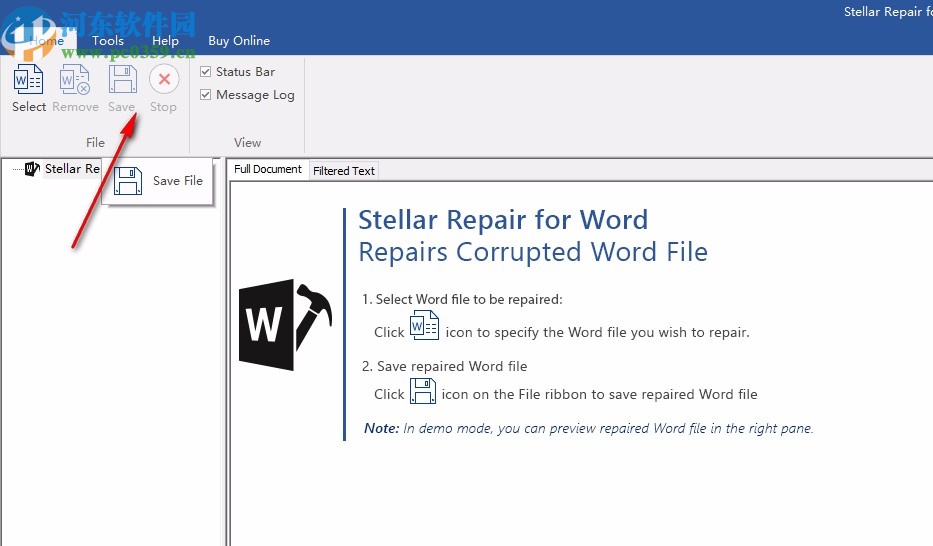Click the 'Repairs Corrupted Word File' subtitle
The height and width of the screenshot is (546, 933).
[533, 252]
